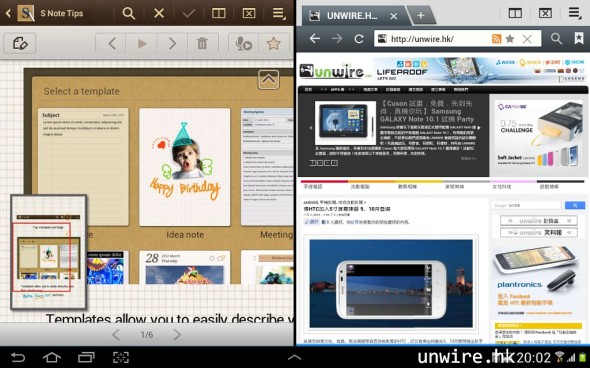Navigate back in browser
This screenshot has width=590, height=368.
(315, 38)
